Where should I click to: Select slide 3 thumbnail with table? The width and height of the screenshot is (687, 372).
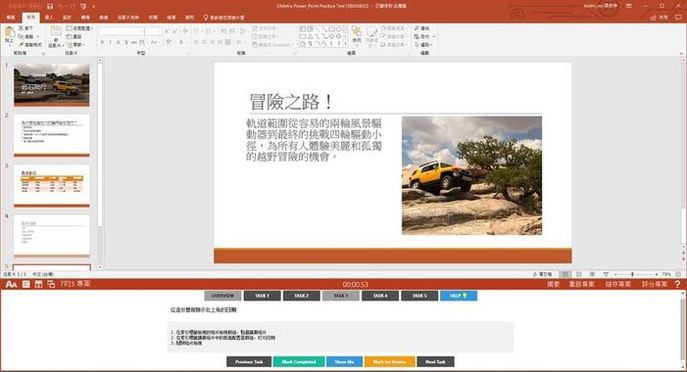point(51,185)
